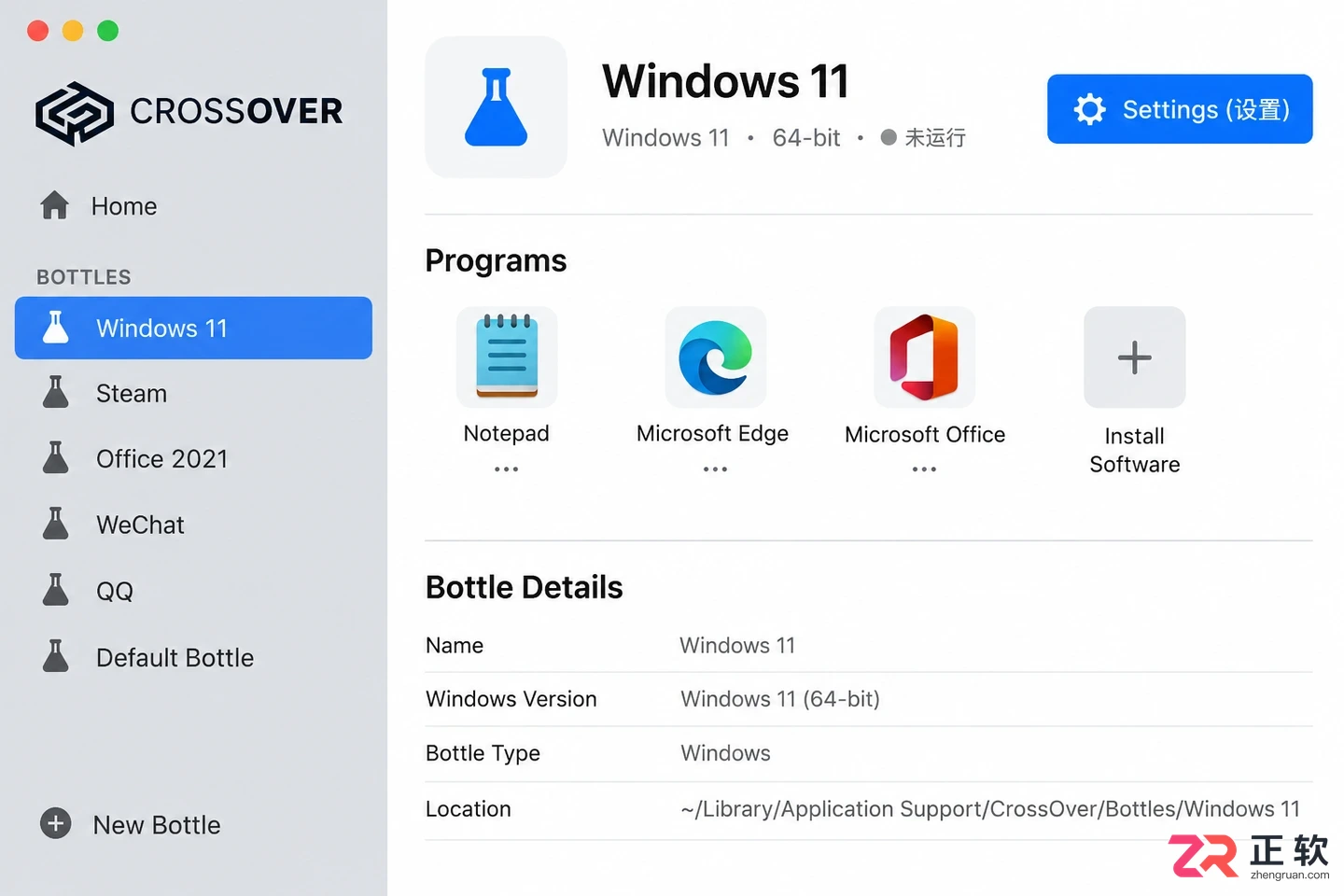Open the Microsoft Office icon
1344x896 pixels.
[924, 357]
